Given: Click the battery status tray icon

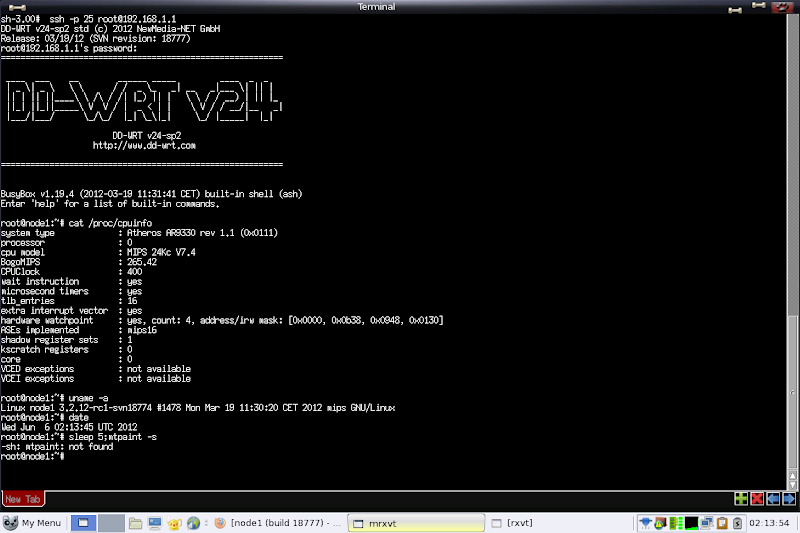Looking at the screenshot, I should pos(737,523).
